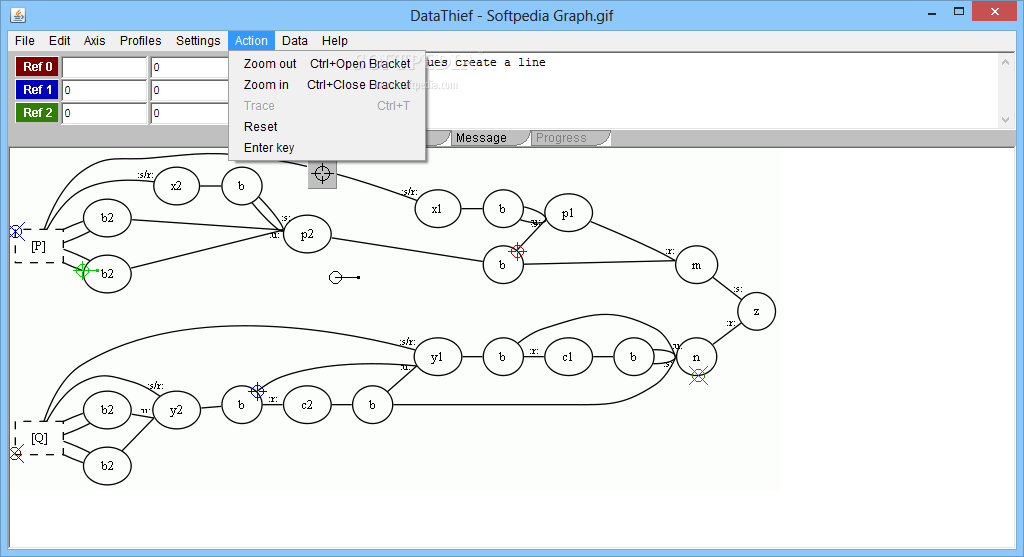Open the Edit menu
Viewport: 1024px width, 557px height.
coord(59,40)
